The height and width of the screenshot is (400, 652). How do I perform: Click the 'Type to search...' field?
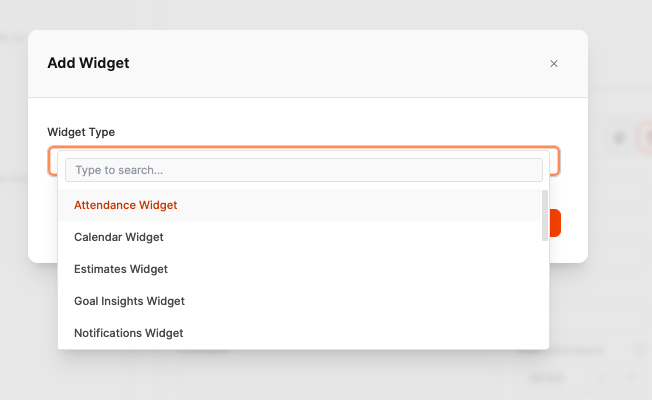[x=304, y=170]
